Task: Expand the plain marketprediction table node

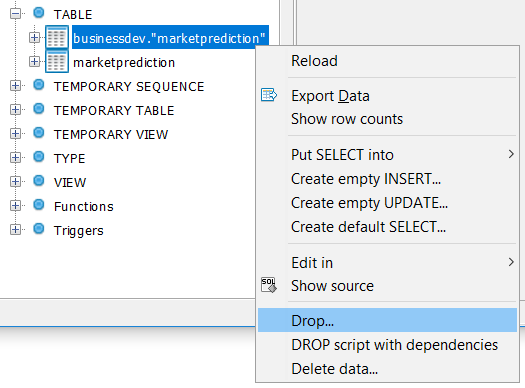Action: pos(34,62)
